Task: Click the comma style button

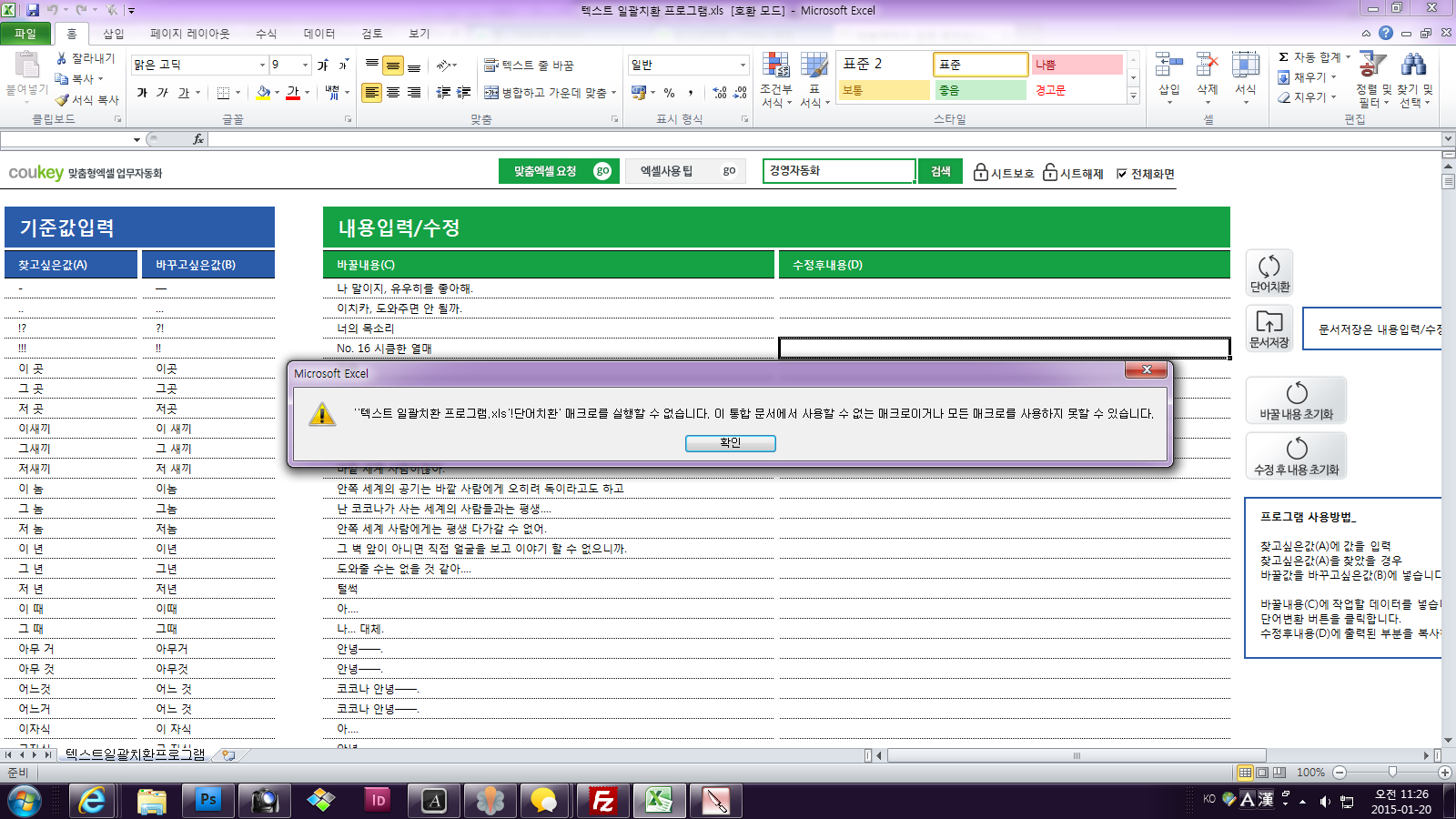Action: click(x=691, y=93)
